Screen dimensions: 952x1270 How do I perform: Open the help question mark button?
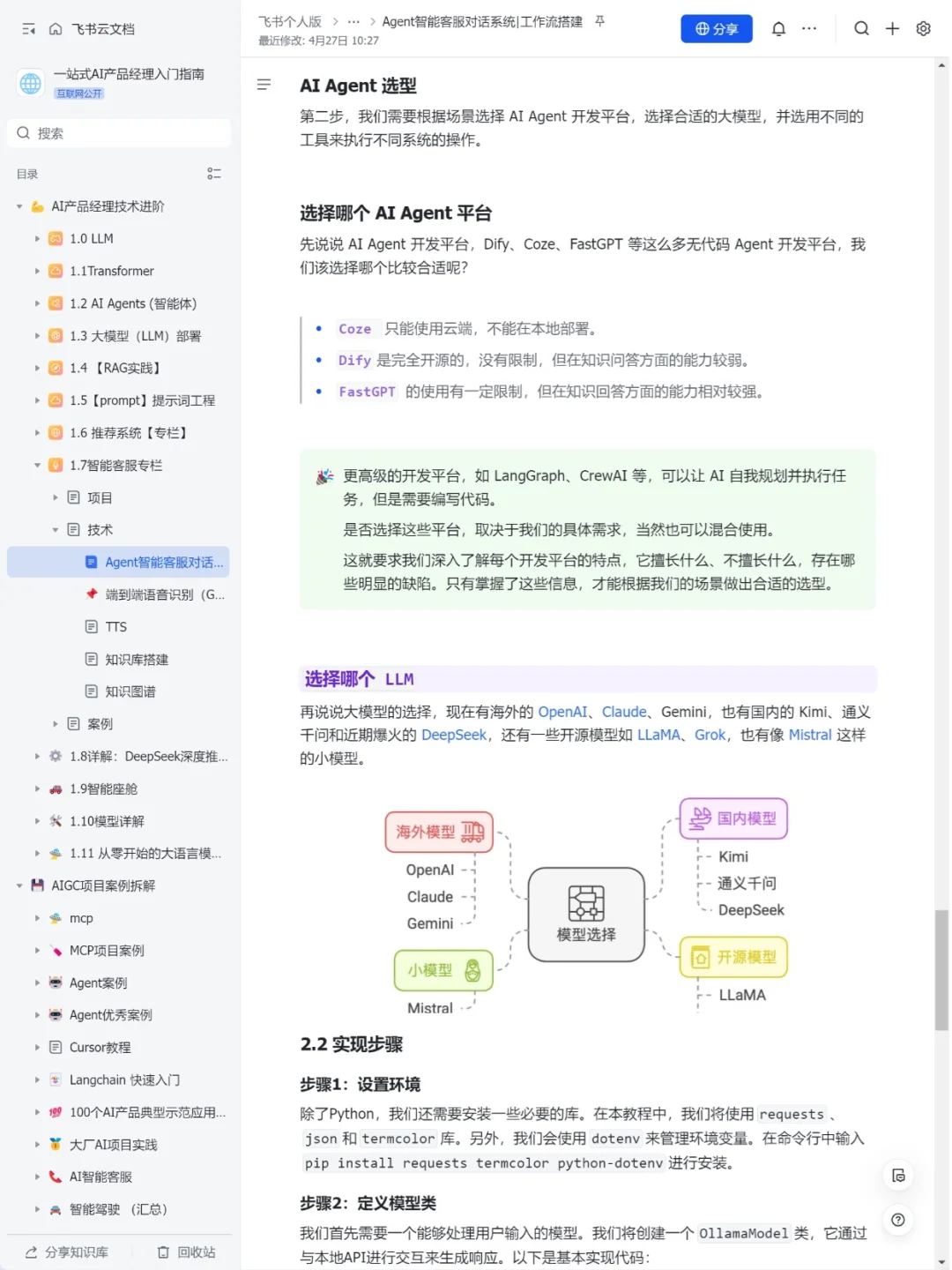897,1220
